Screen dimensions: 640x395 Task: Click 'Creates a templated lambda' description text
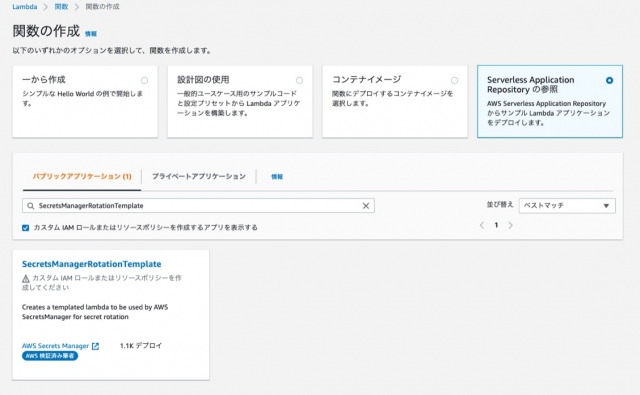95,312
